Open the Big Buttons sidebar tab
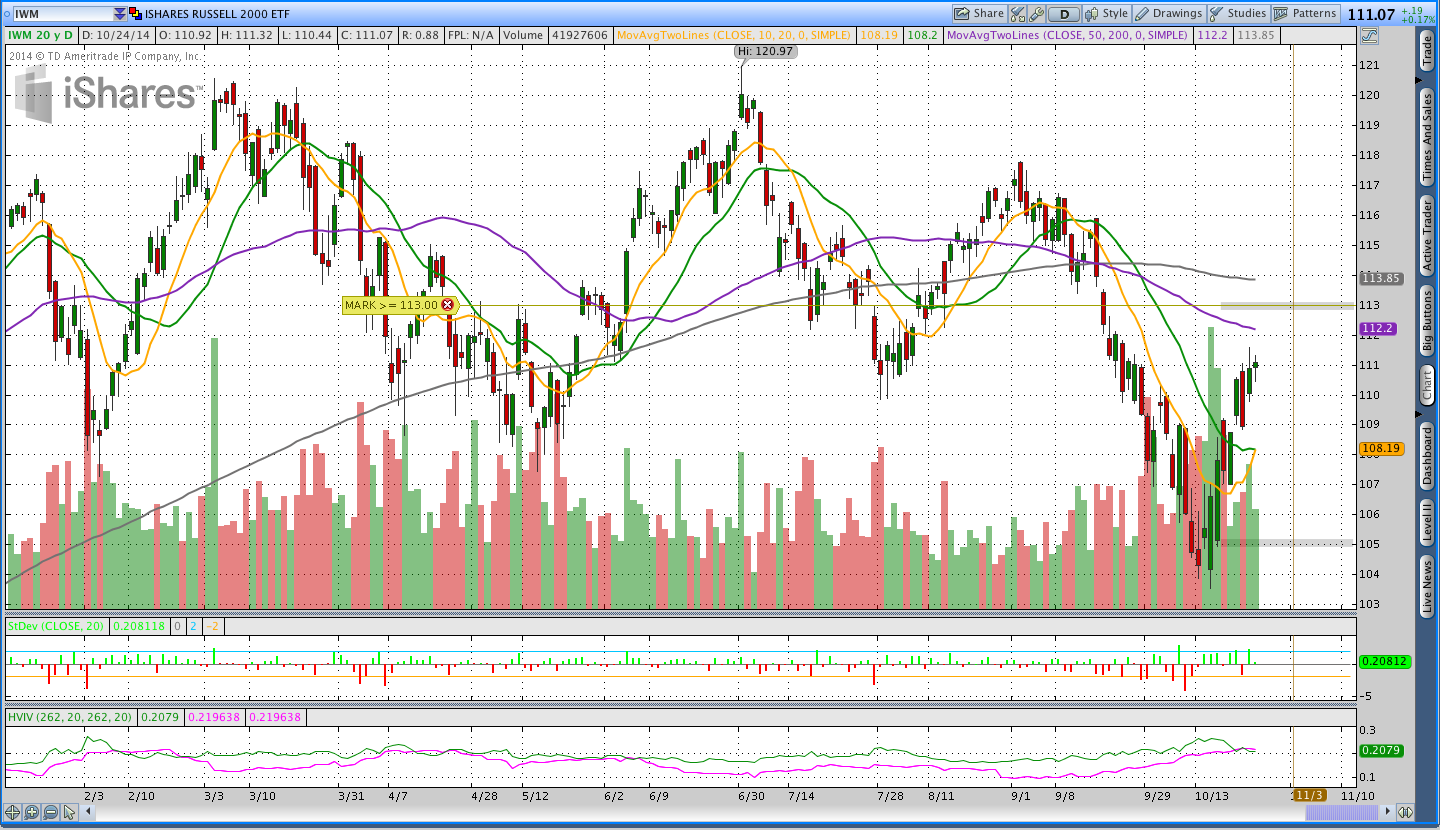The height and width of the screenshot is (830, 1440). click(x=1427, y=322)
